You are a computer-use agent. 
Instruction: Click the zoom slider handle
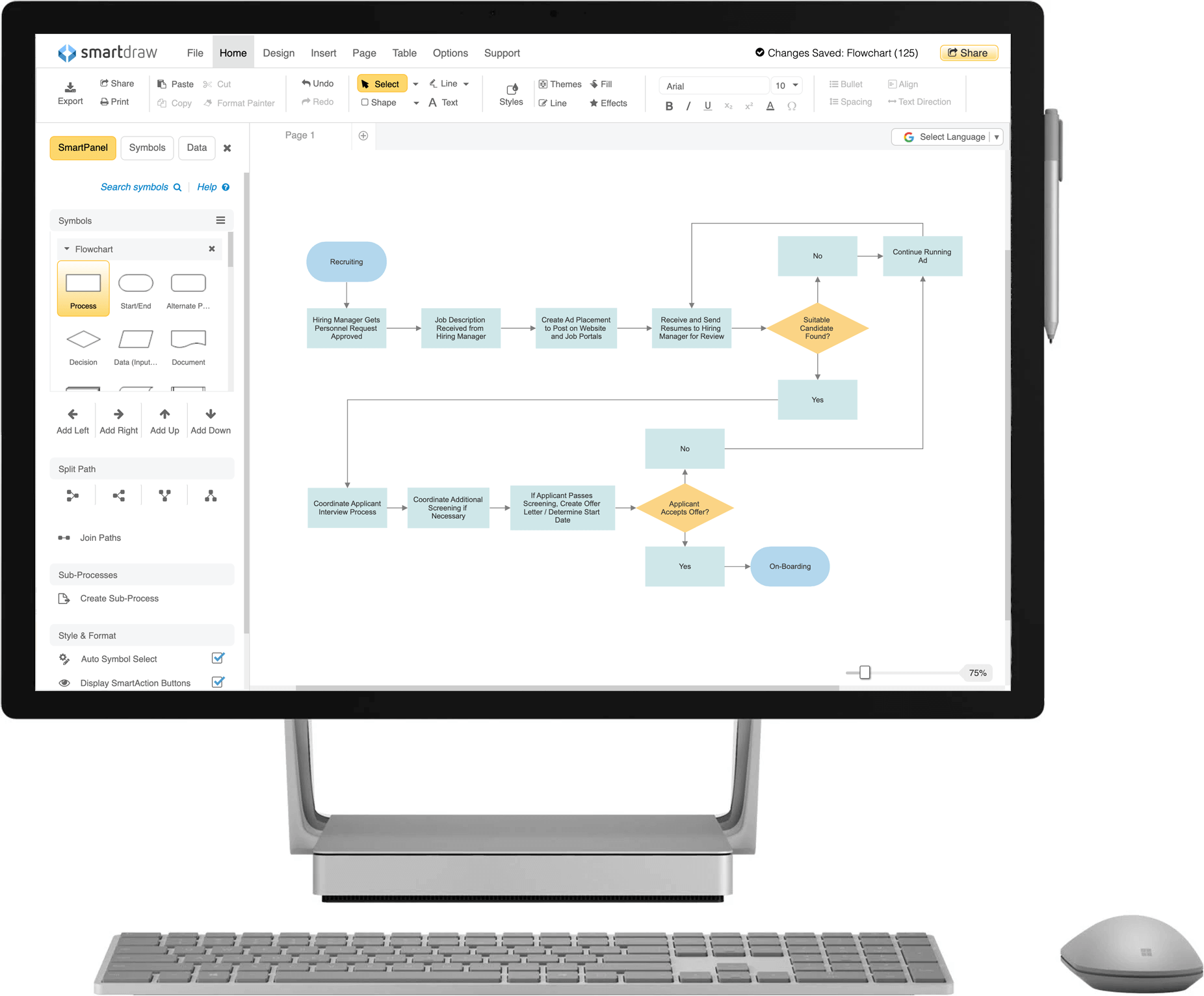pyautogui.click(x=865, y=672)
